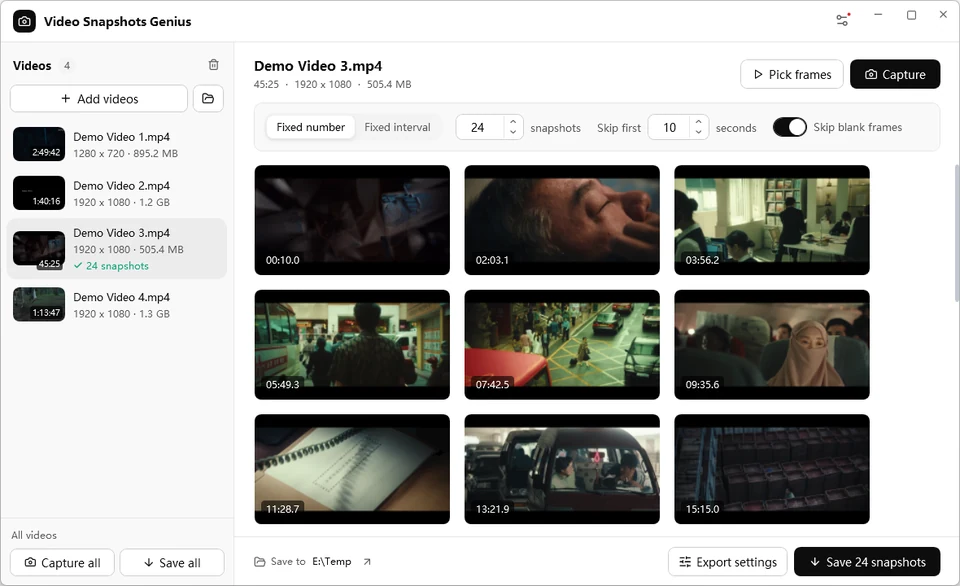The width and height of the screenshot is (960, 586).
Task: Click the trash icon to clear videos
Action: coord(214,64)
